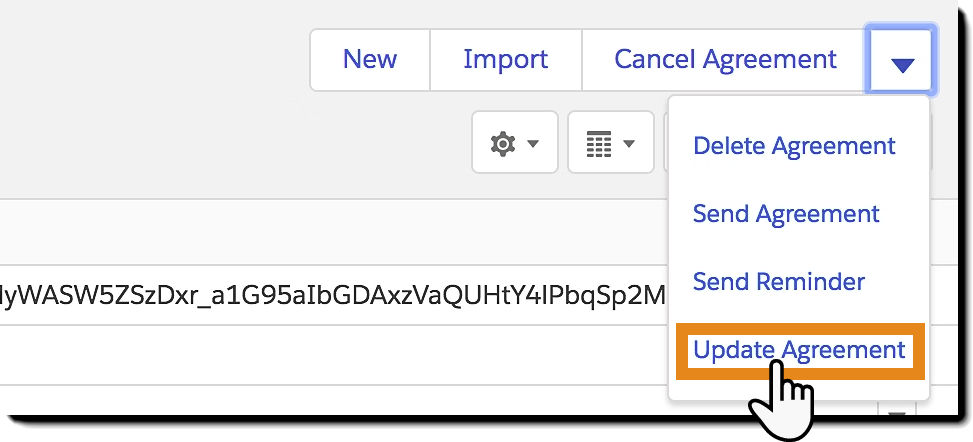Choose Delete Agreement from the dropdown menu
Image resolution: width=973 pixels, height=442 pixels.
tap(794, 145)
